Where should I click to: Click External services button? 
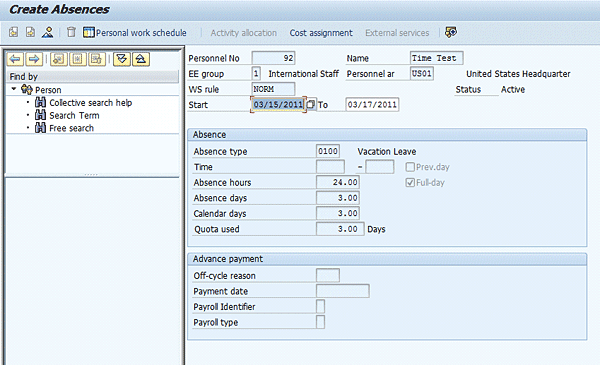point(397,33)
